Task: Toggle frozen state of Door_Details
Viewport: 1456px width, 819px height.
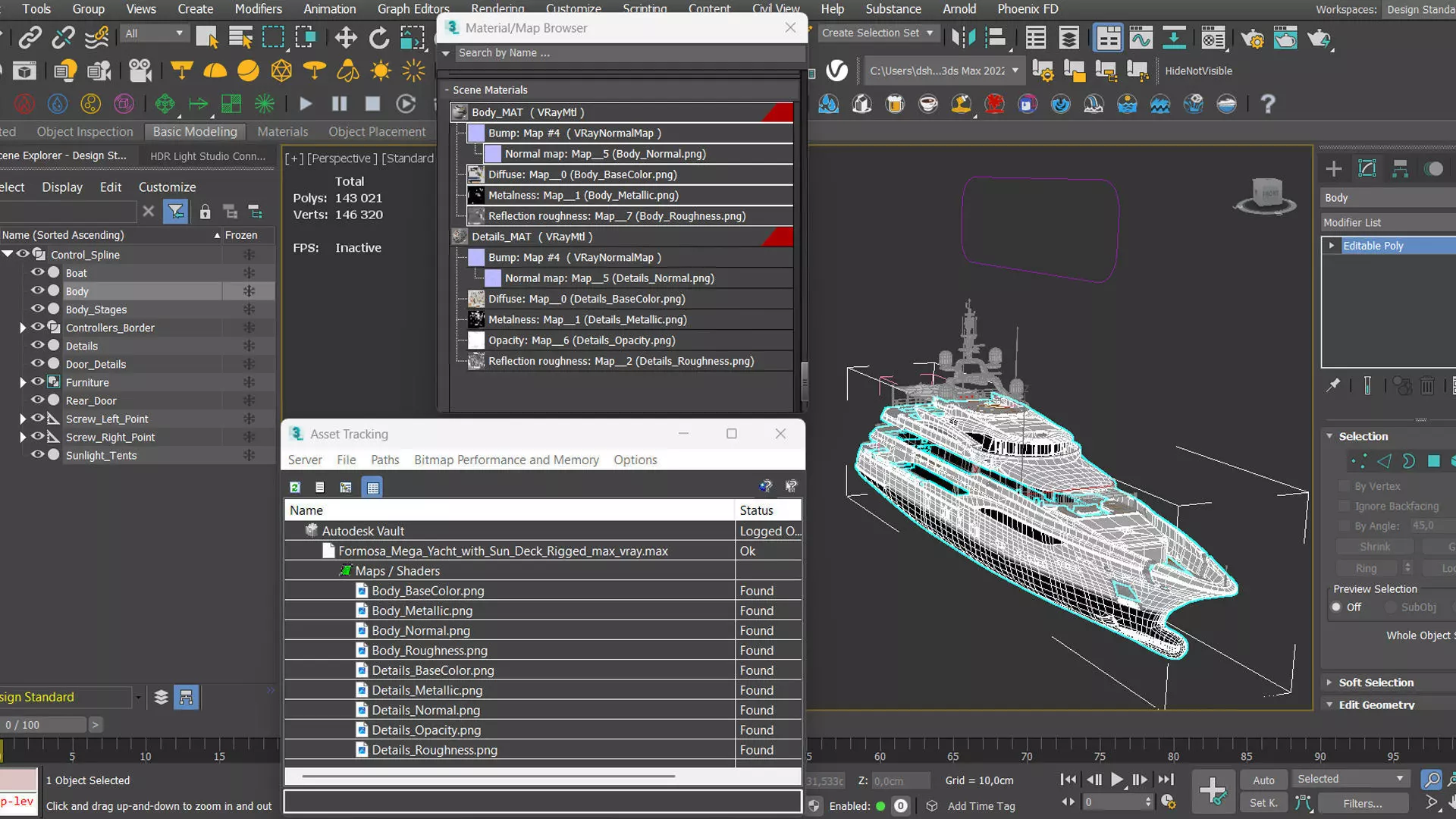Action: (249, 364)
